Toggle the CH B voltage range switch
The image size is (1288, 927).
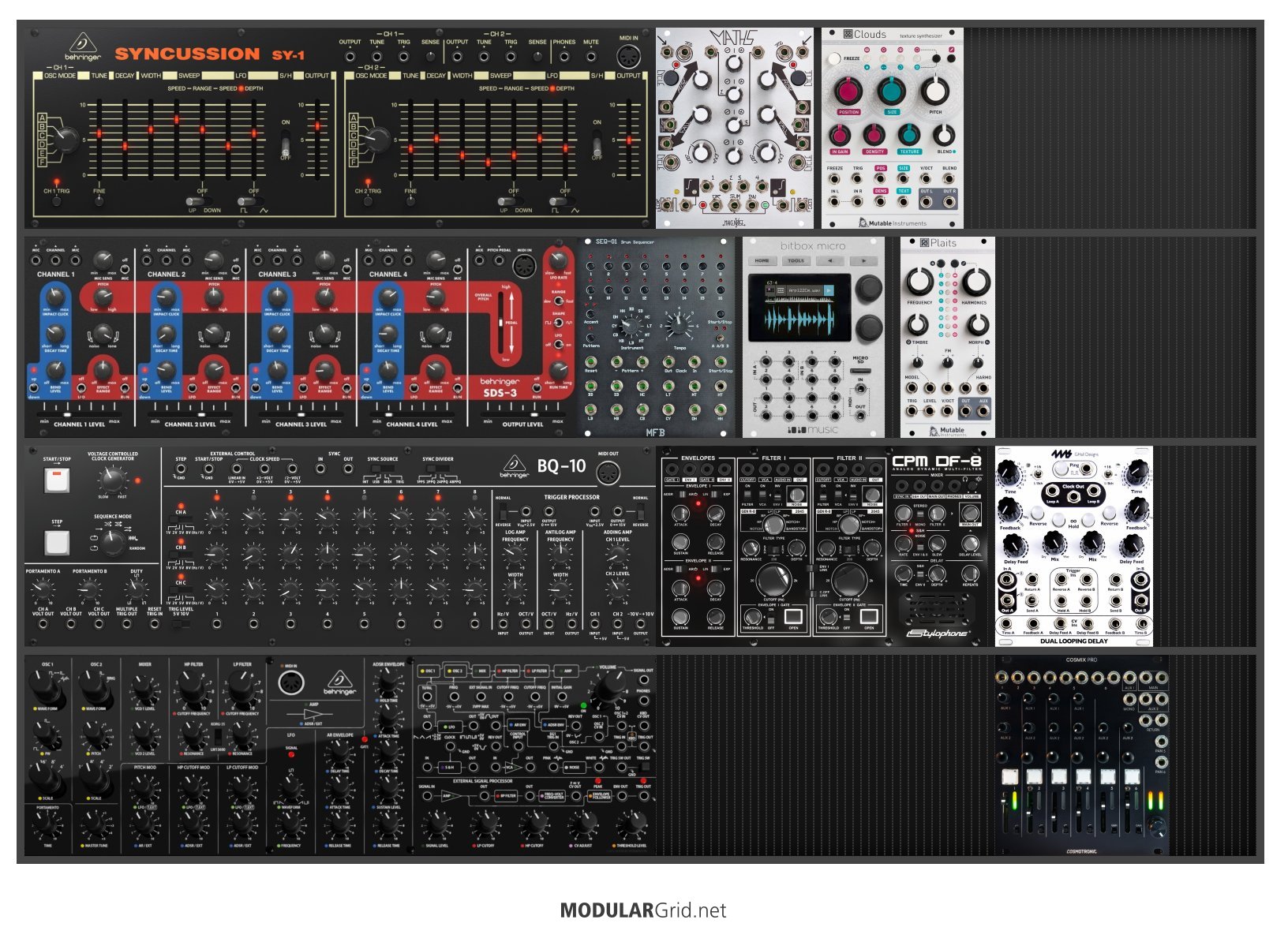click(x=181, y=555)
